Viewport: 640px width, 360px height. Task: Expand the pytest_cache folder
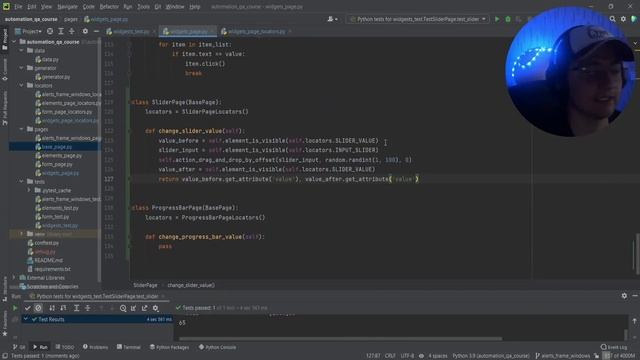tap(29, 190)
